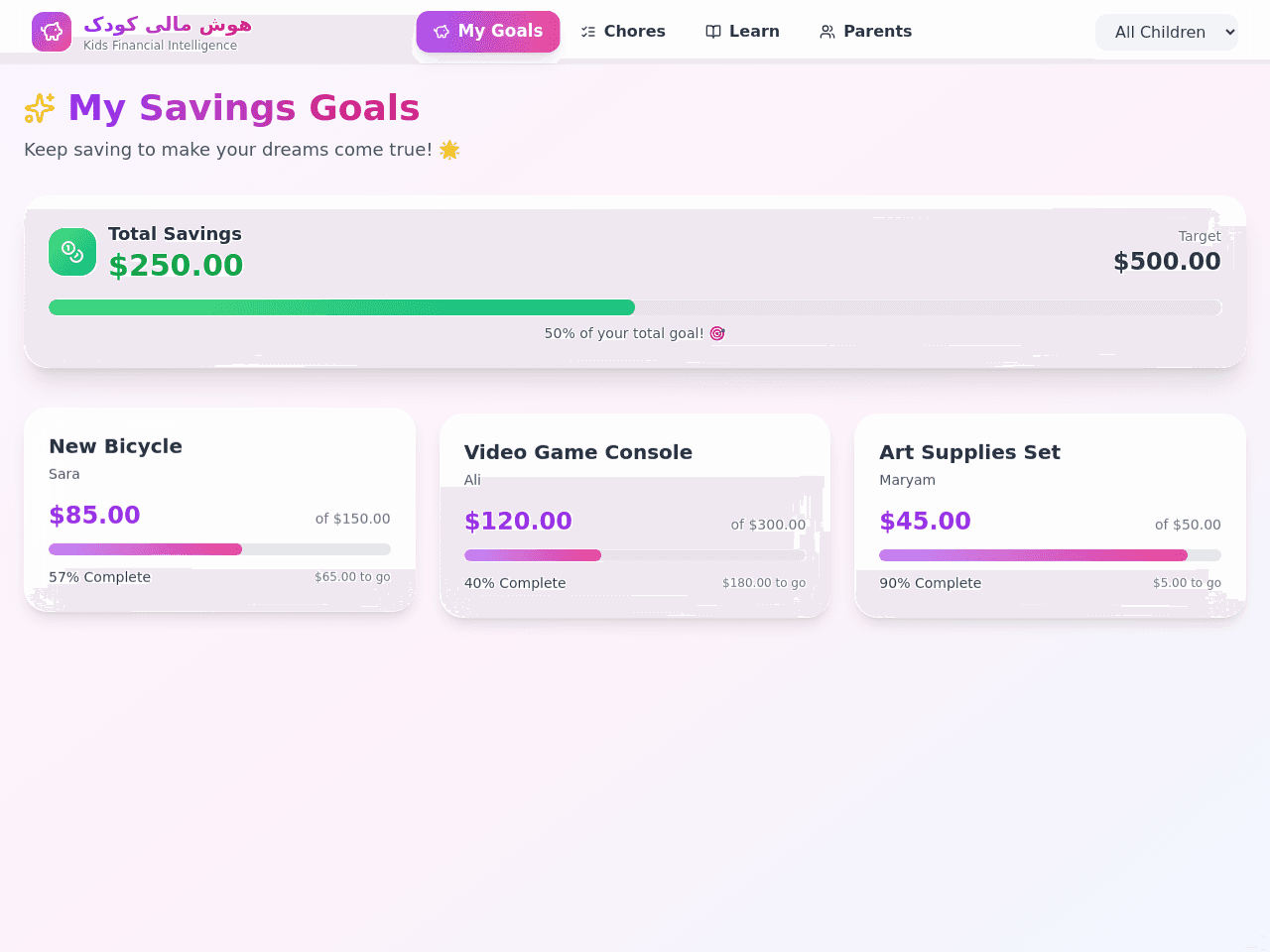Click Kids Financial Intelligence subtitle
Image resolution: width=1270 pixels, height=952 pixels.
[x=160, y=46]
